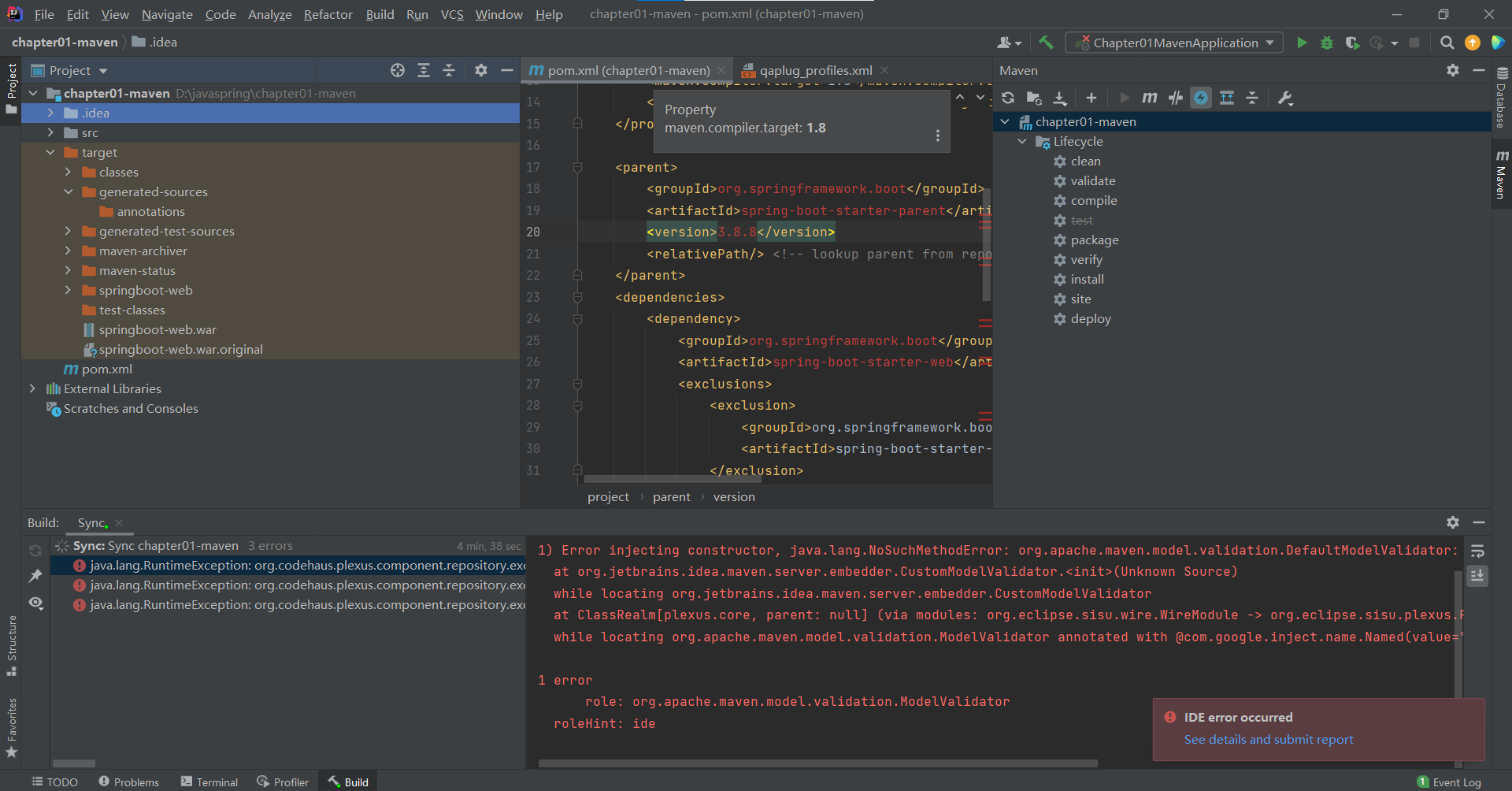The image size is (1512, 791).
Task: Execute Maven Goal using the m icon
Action: tap(1150, 98)
